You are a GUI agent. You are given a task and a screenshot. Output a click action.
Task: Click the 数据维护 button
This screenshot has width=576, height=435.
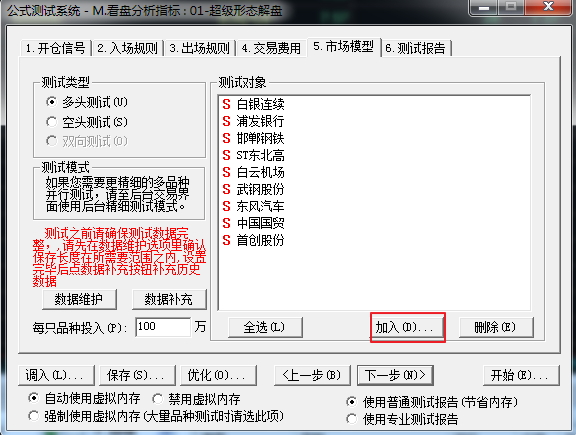pos(79,299)
